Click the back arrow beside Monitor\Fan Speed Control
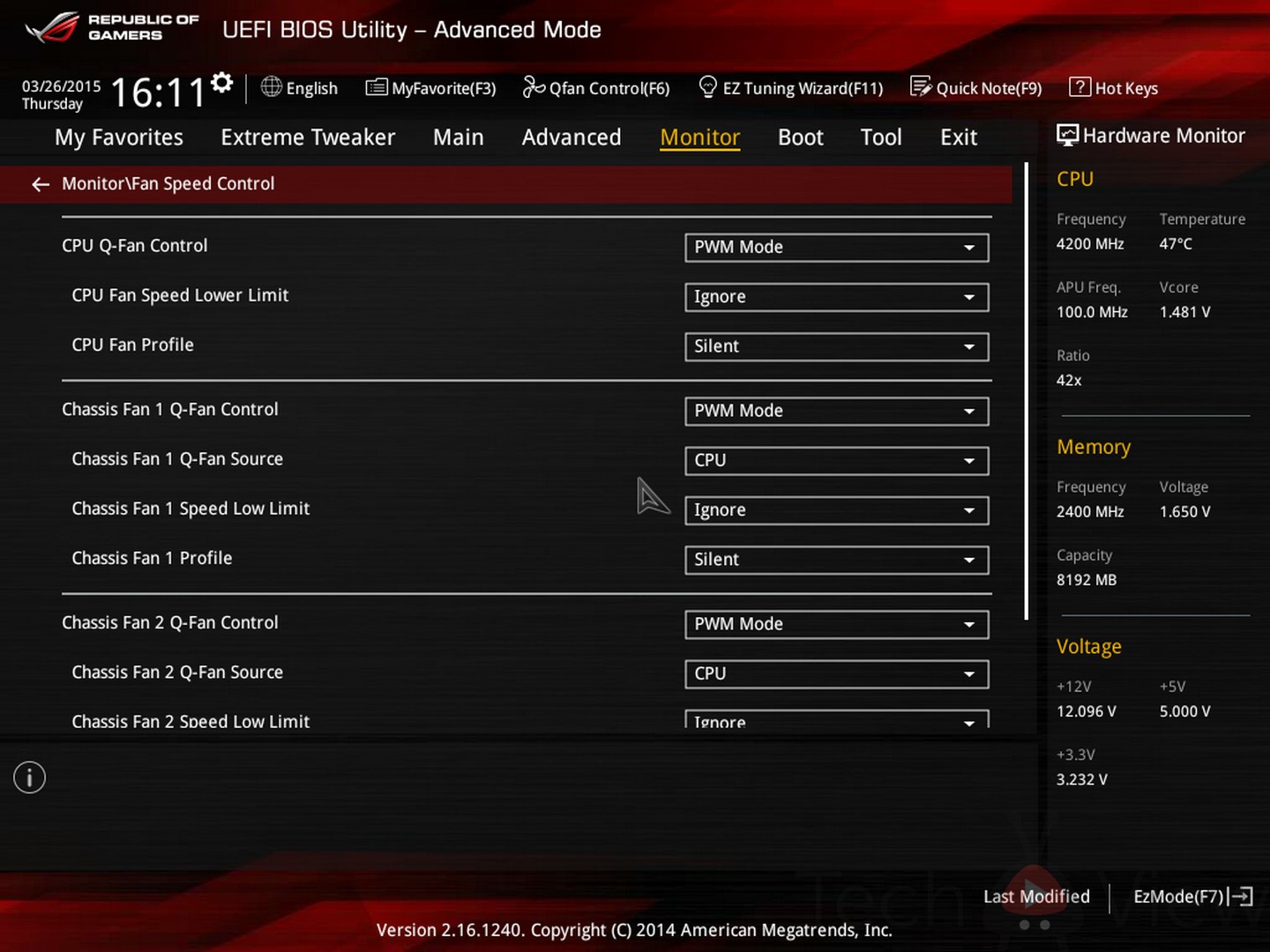 click(x=41, y=183)
